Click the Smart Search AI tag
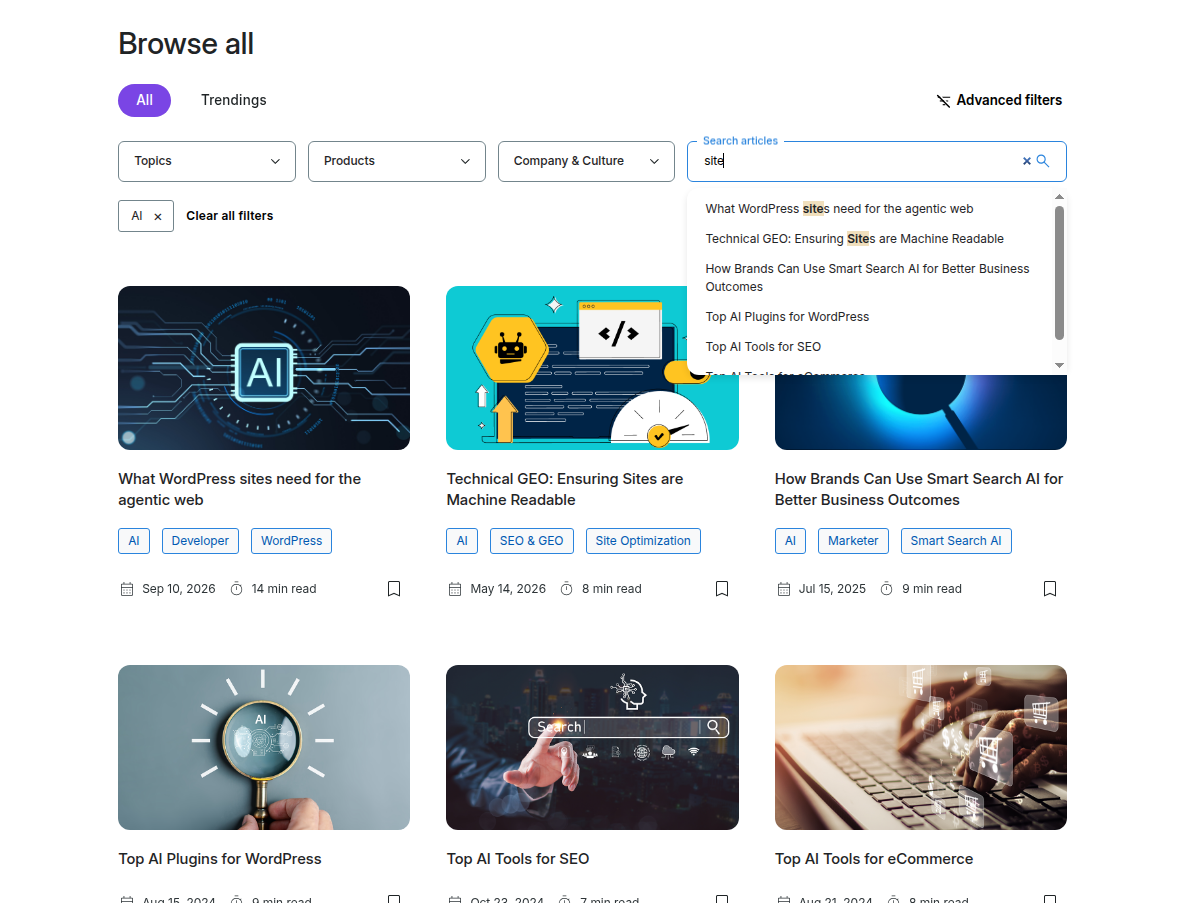The image size is (1189, 903). tap(956, 541)
